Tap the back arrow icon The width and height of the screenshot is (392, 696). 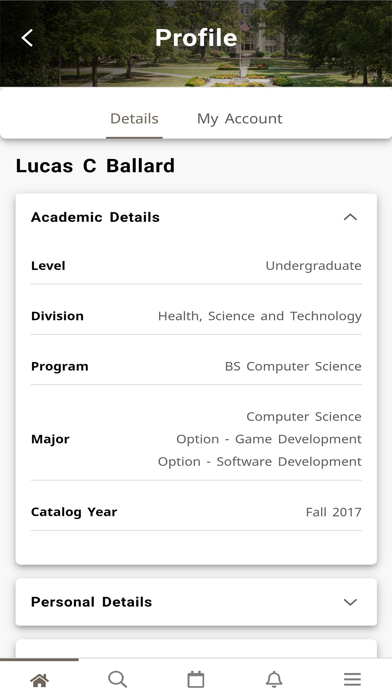coord(27,38)
